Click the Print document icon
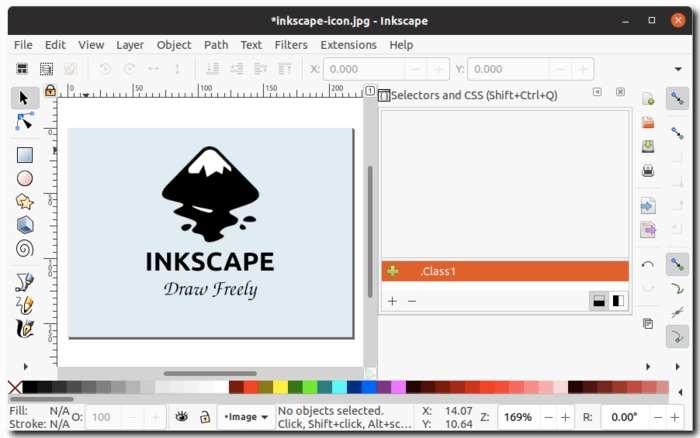The height and width of the screenshot is (438, 700). pyautogui.click(x=648, y=171)
